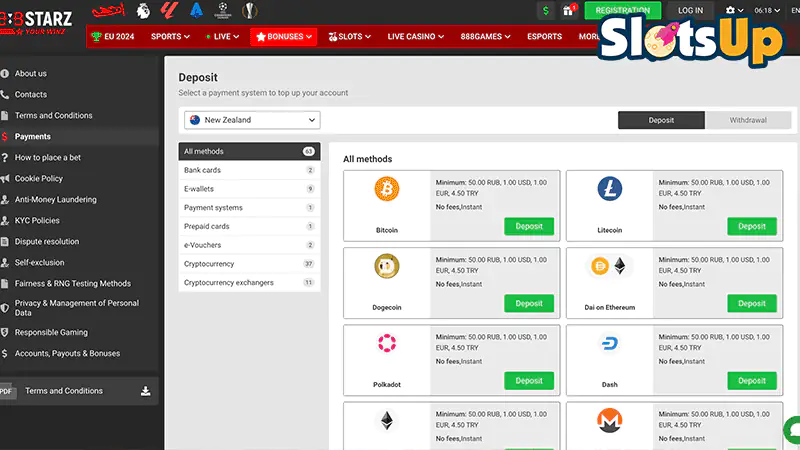Switch to the Withdrawal tab
The height and width of the screenshot is (450, 800).
748,120
